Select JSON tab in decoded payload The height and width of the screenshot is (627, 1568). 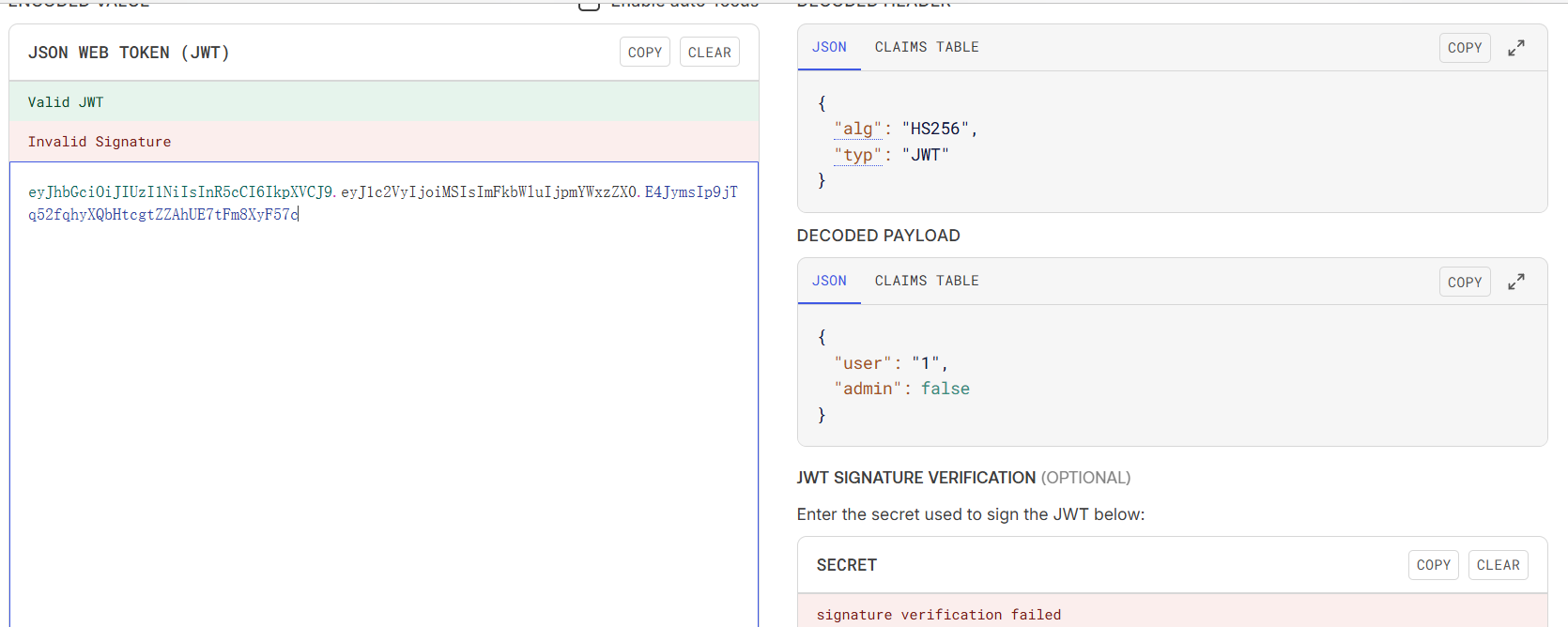[829, 281]
